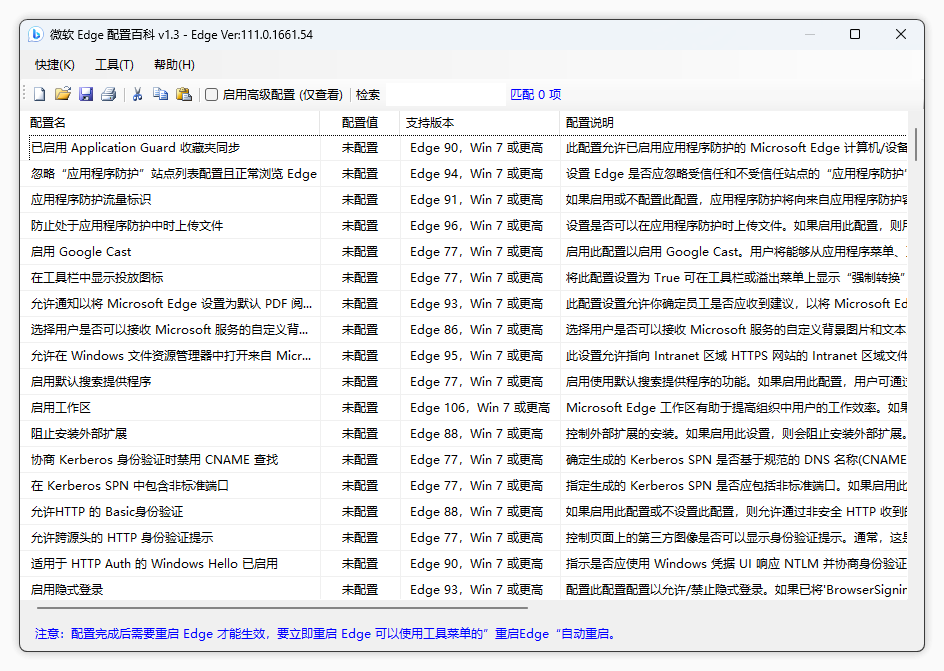Click the 配置值 column header

(x=360, y=123)
